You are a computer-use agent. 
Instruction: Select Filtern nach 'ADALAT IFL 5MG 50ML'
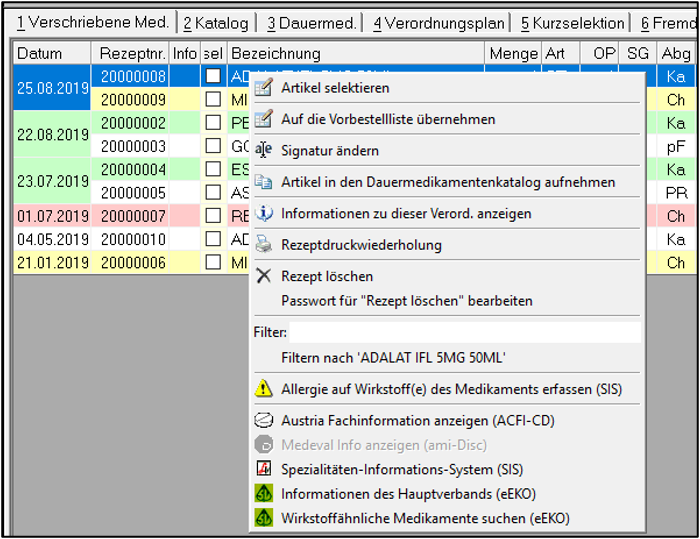(393, 358)
